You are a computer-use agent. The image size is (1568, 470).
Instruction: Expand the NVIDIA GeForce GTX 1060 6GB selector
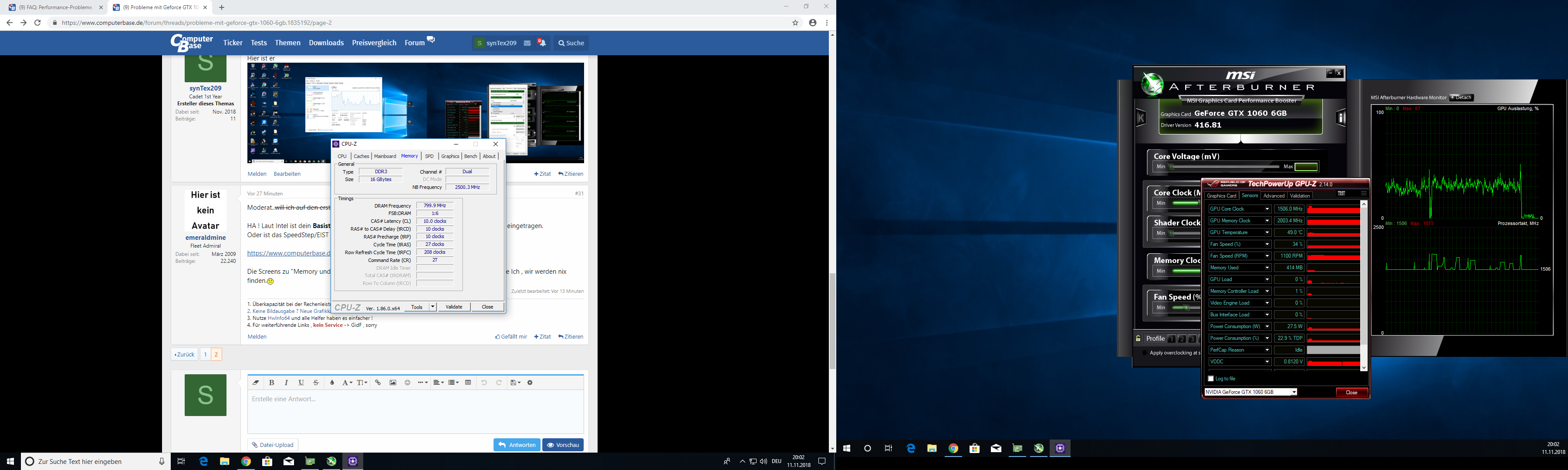[x=1294, y=392]
